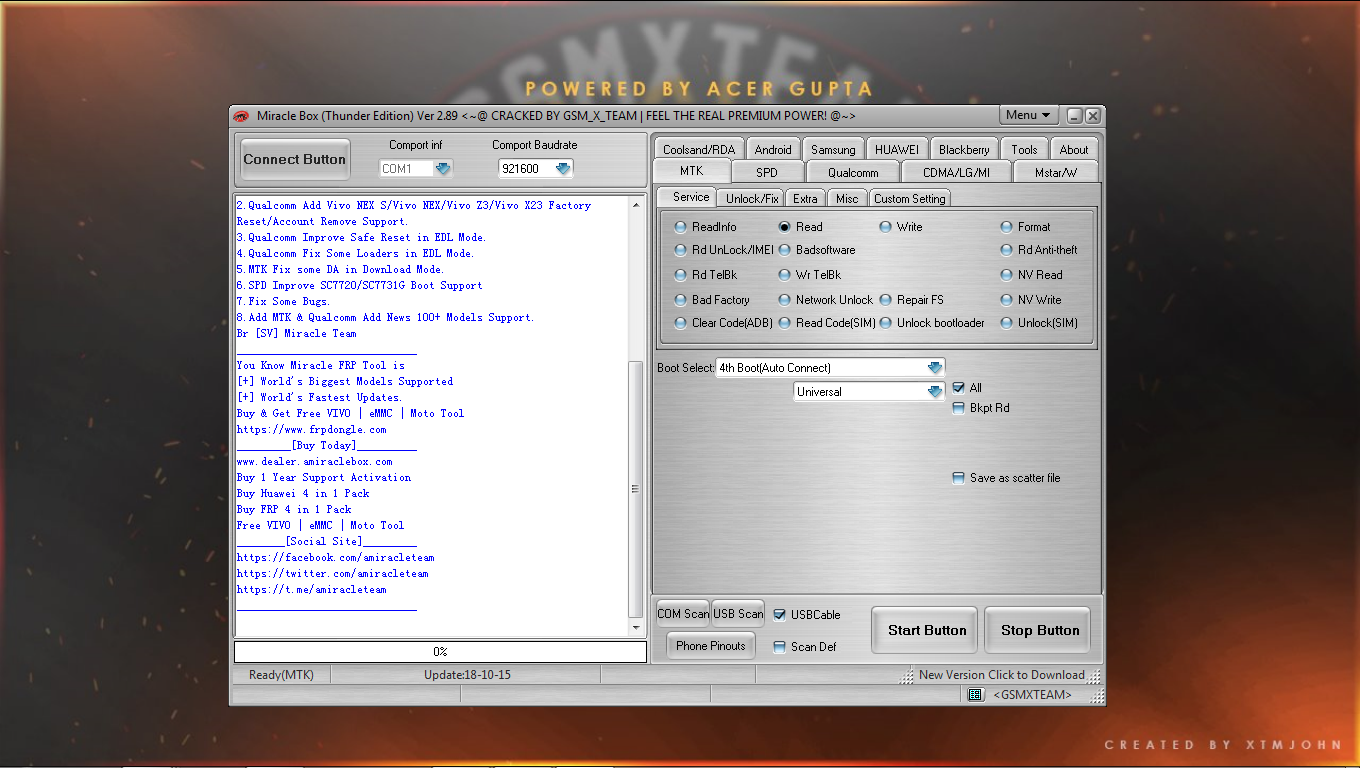Enable Save as scatter file checkbox
The height and width of the screenshot is (768, 1360).
pos(959,478)
